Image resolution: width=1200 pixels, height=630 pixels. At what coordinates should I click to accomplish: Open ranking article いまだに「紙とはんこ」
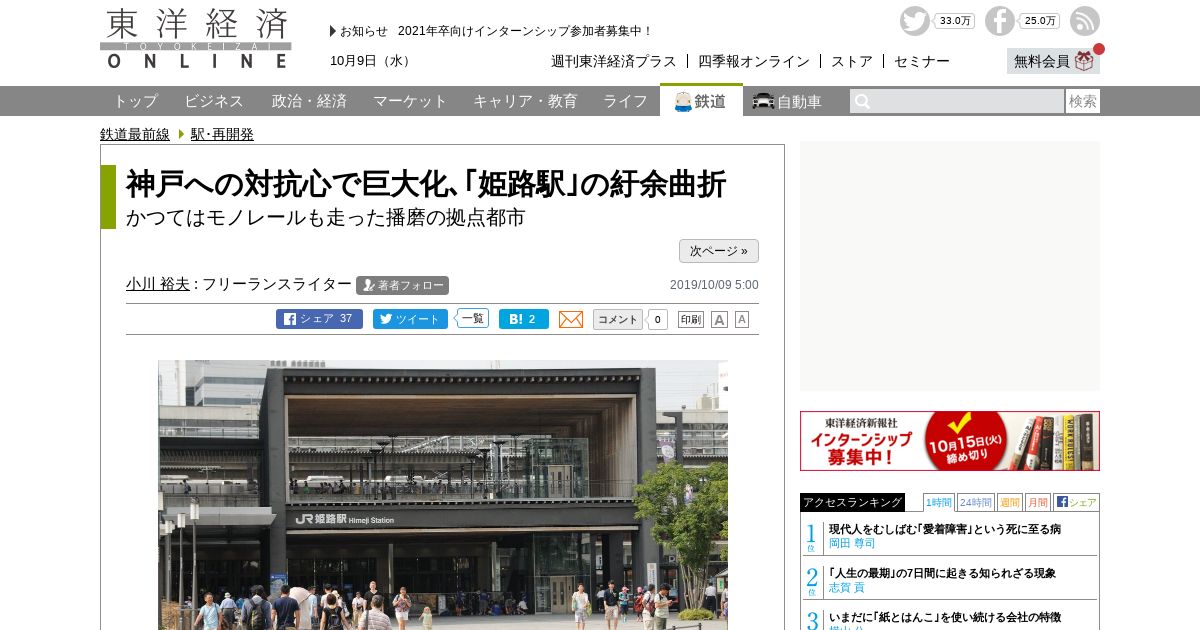tap(945, 617)
